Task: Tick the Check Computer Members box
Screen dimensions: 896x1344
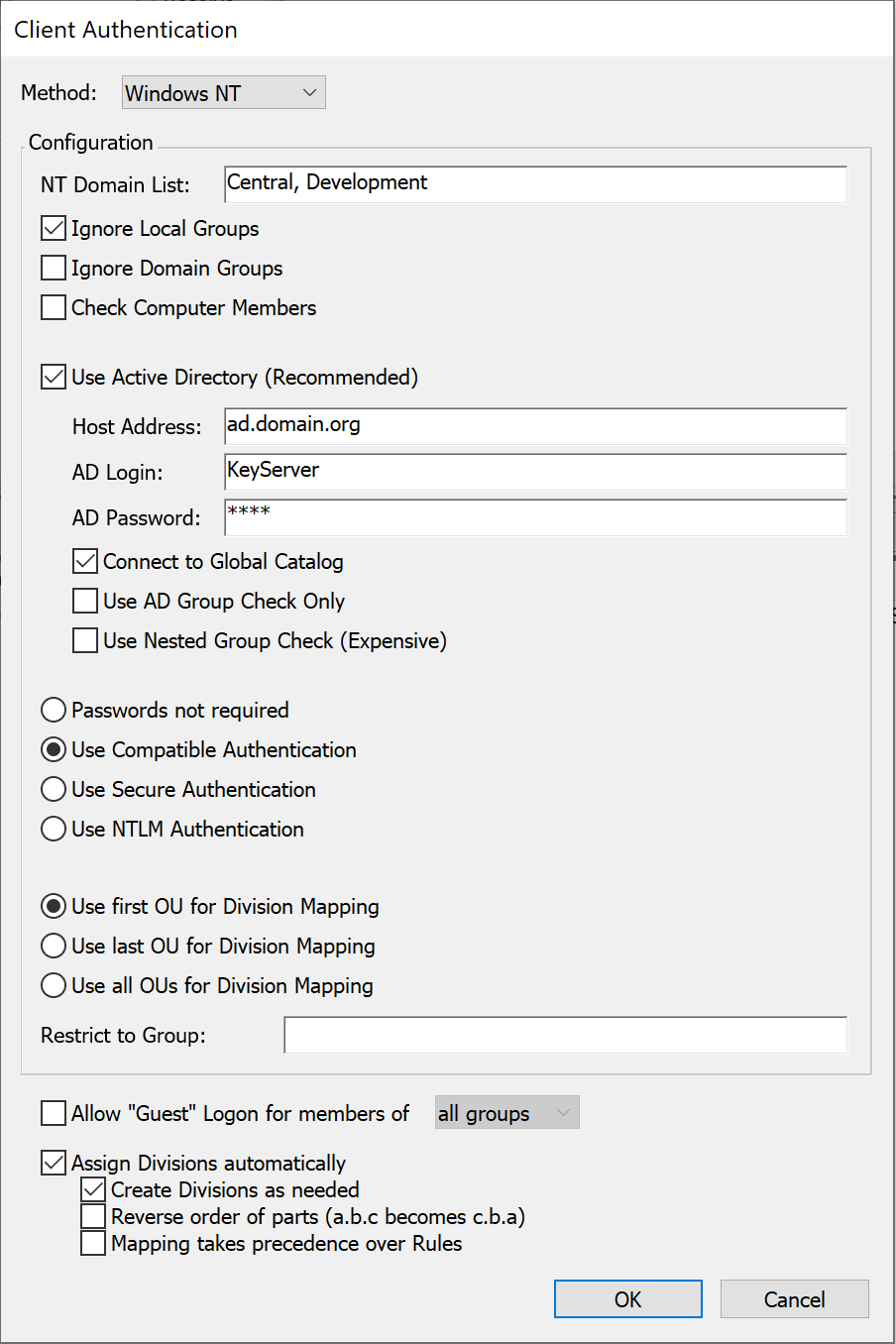Action: coord(54,308)
